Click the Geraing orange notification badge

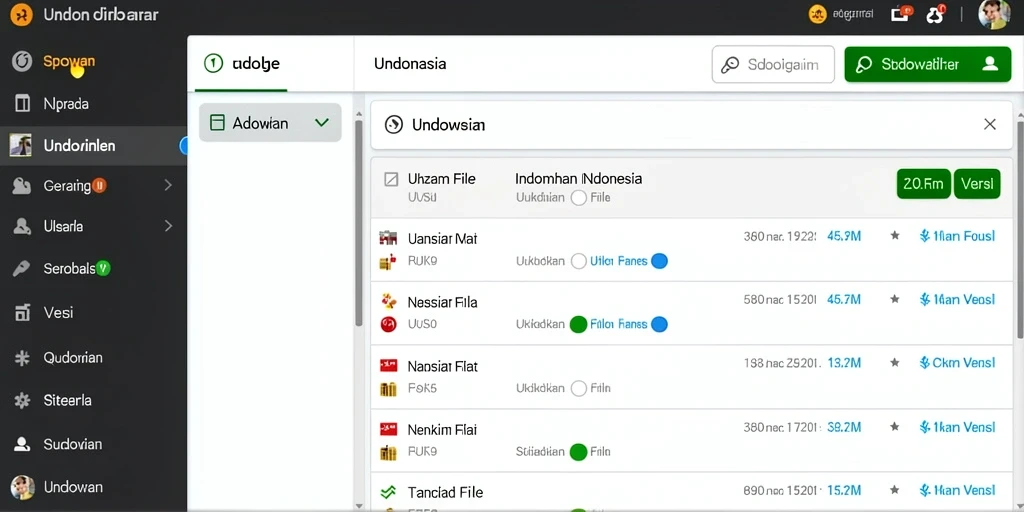(x=99, y=185)
